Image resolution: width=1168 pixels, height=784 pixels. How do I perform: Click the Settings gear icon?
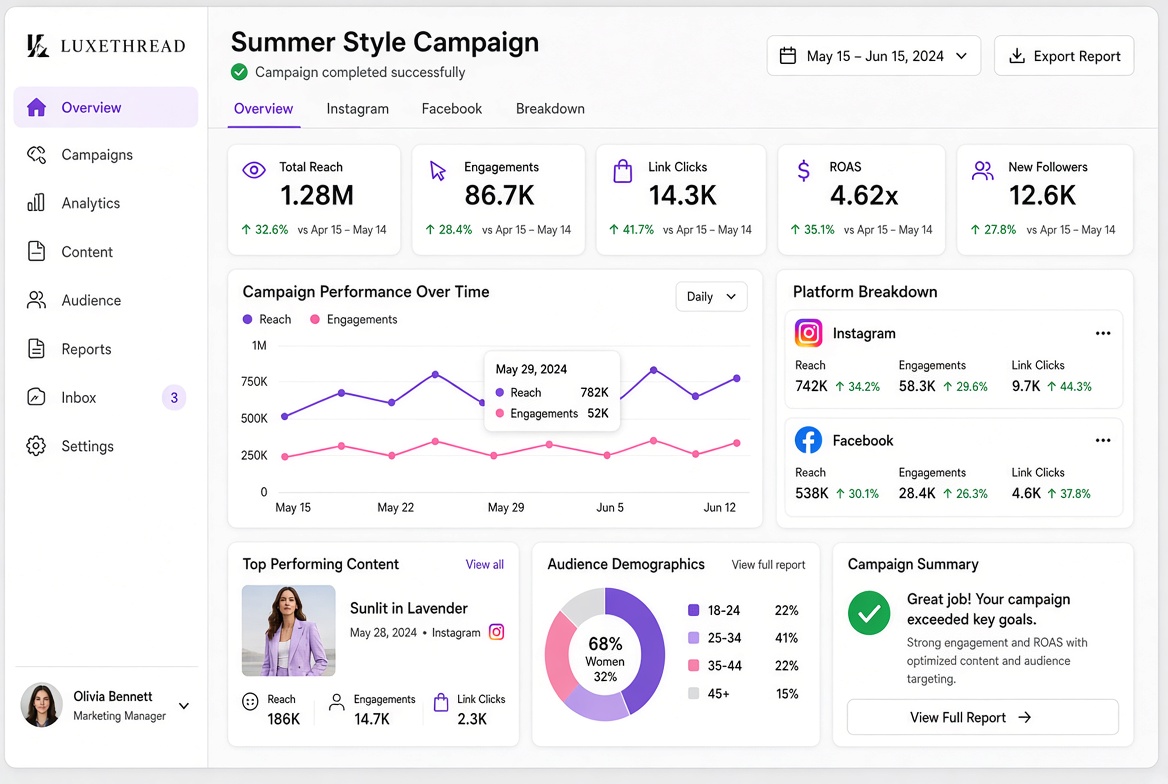pyautogui.click(x=36, y=446)
